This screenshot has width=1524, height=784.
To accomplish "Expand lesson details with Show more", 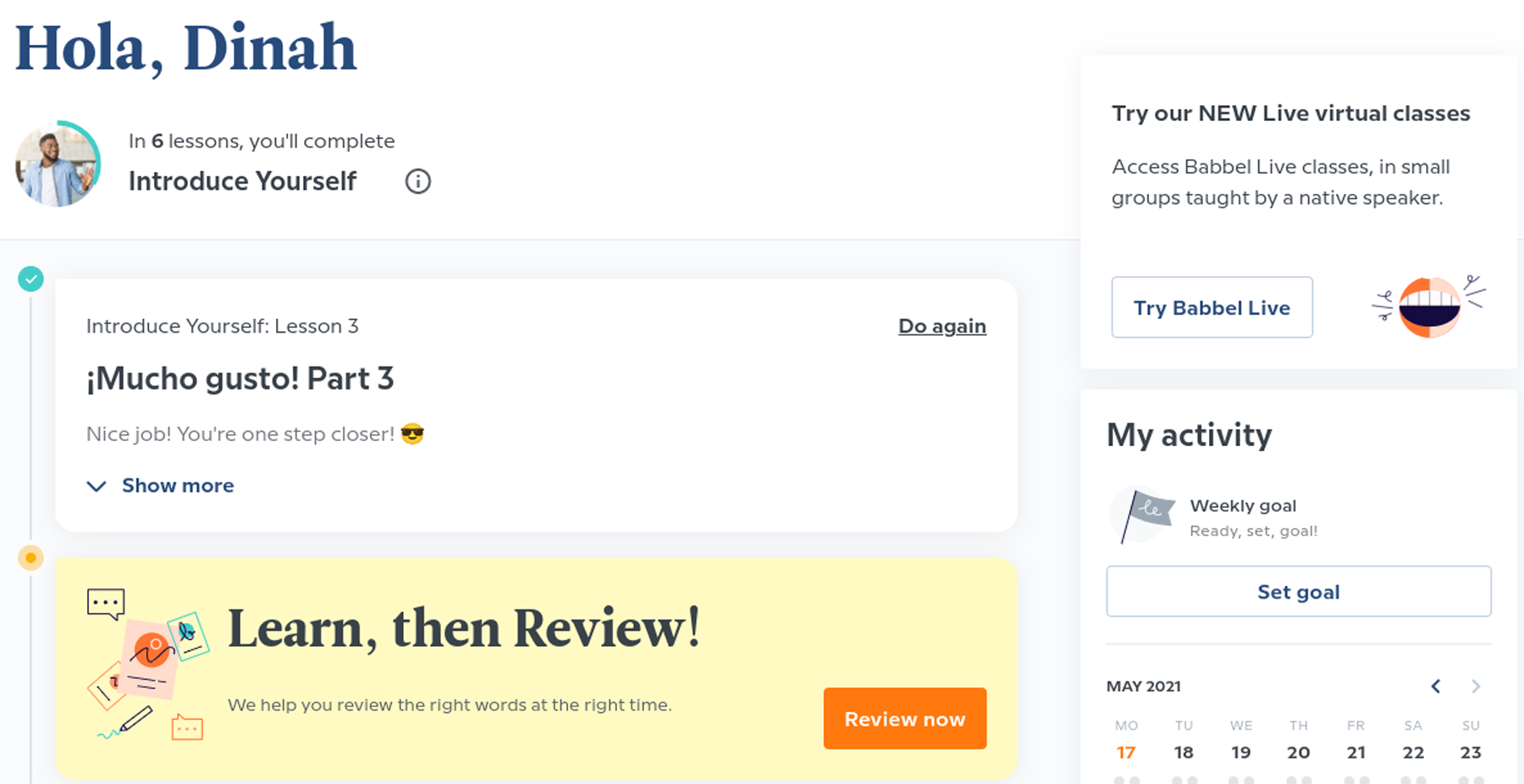I will [177, 486].
